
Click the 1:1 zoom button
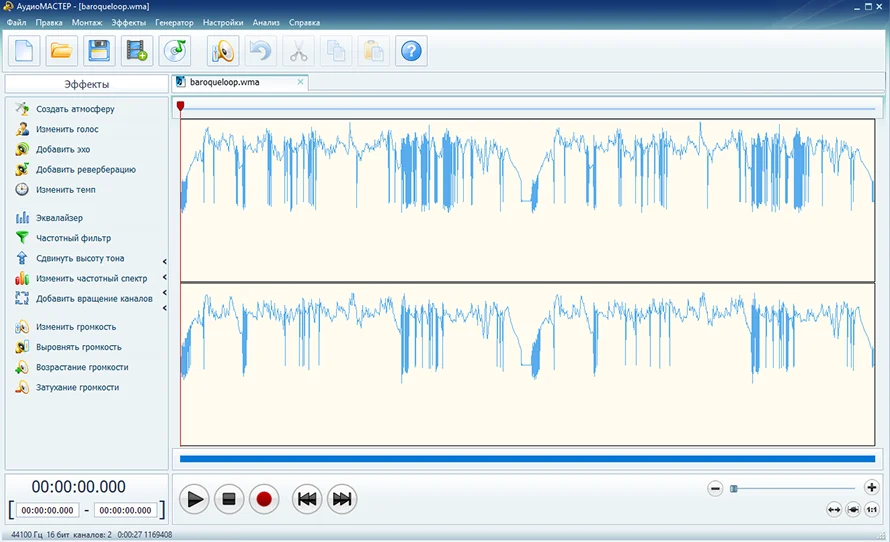[x=871, y=510]
